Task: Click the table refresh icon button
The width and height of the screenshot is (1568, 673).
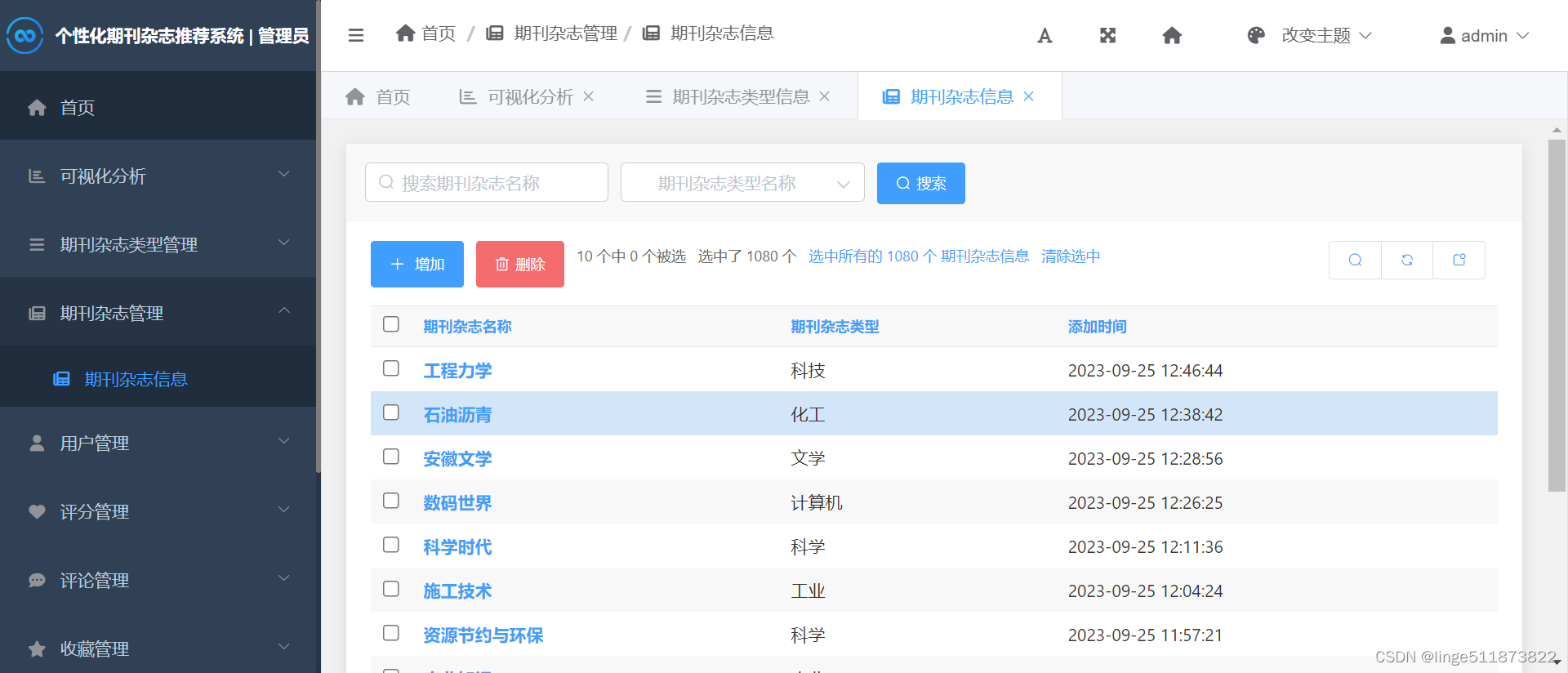Action: point(1407,260)
